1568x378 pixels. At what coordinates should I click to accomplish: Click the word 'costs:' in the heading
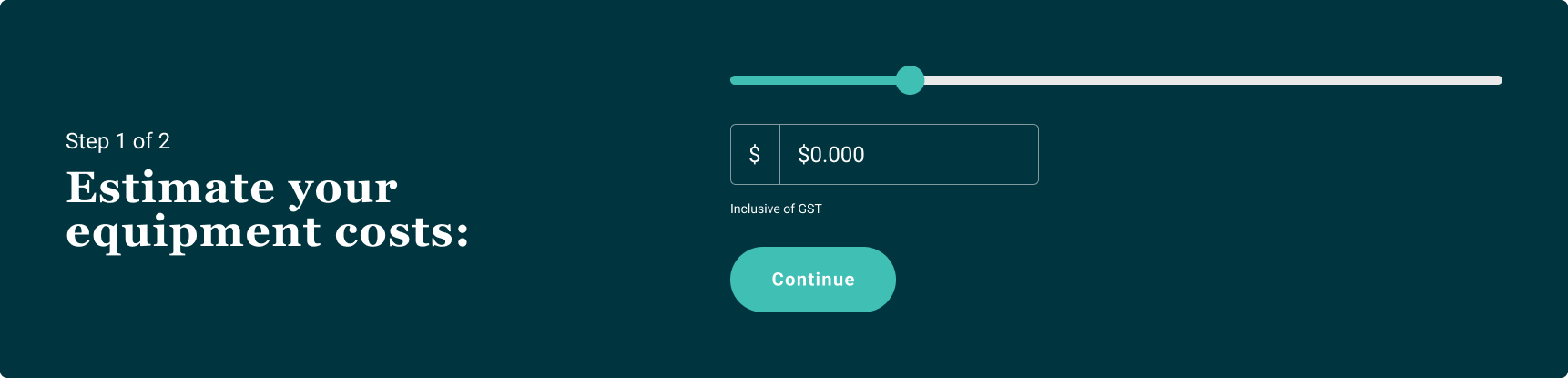pos(402,231)
